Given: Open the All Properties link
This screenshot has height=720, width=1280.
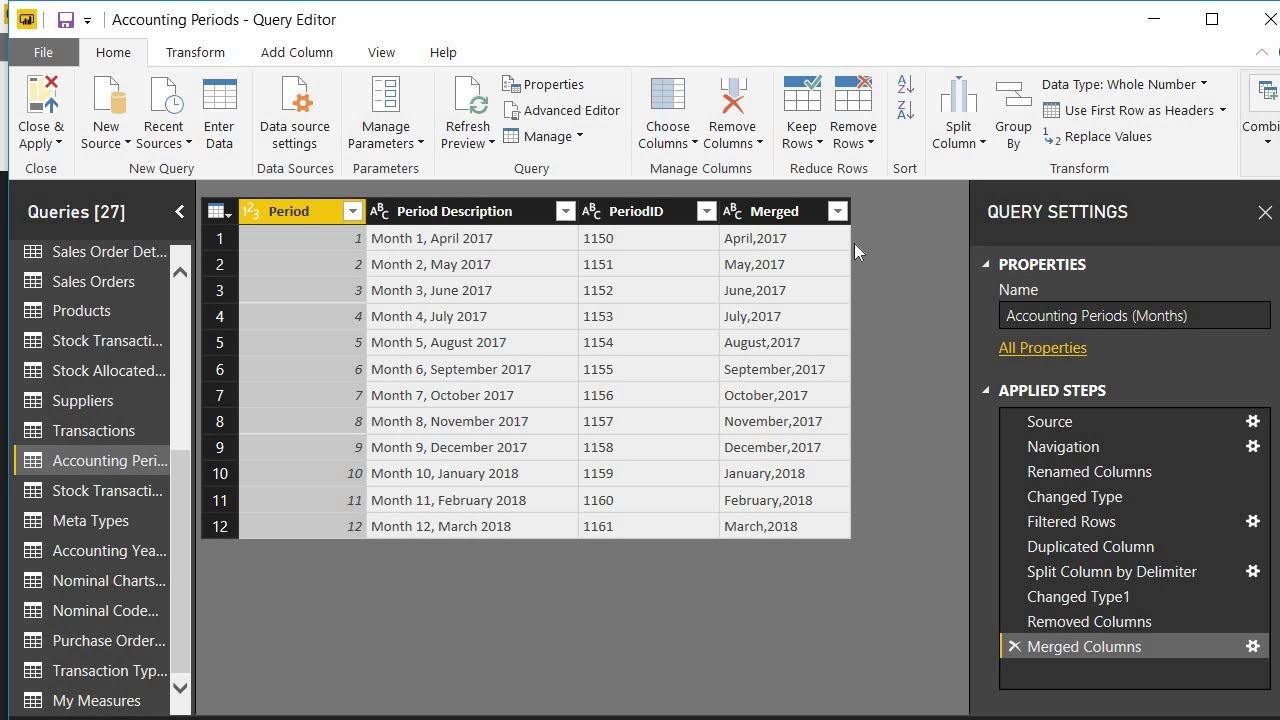Looking at the screenshot, I should point(1042,348).
